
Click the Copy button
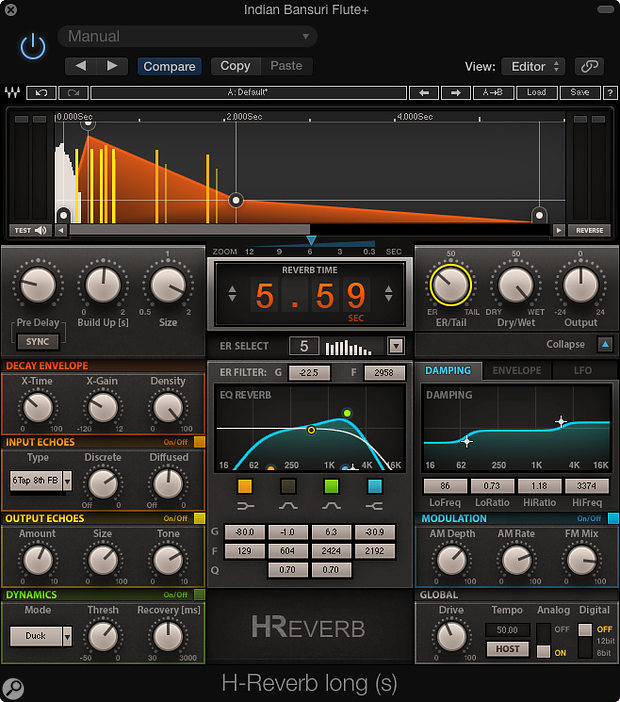tap(235, 66)
